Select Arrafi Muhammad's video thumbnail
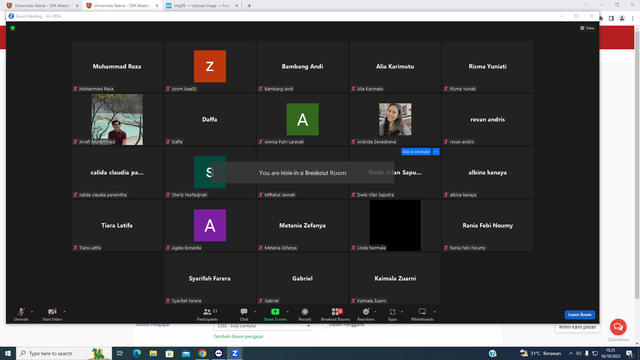 tap(117, 120)
